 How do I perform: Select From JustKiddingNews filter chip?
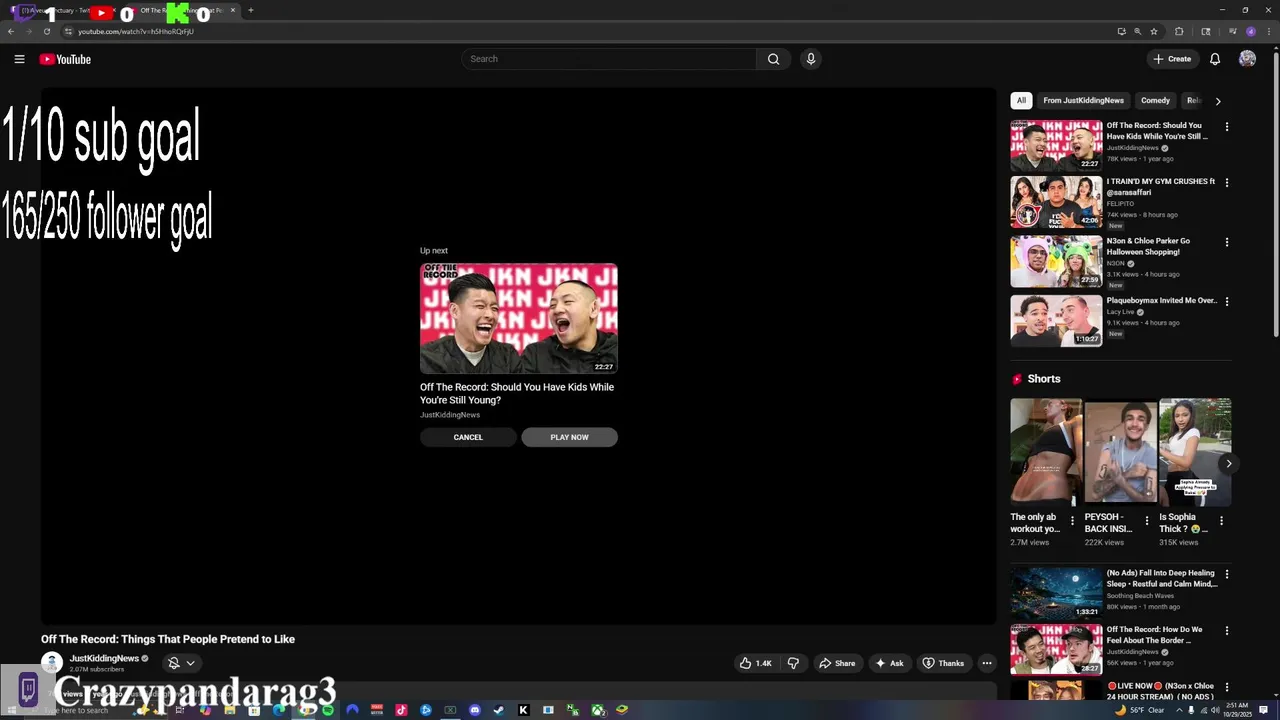[x=1083, y=100]
